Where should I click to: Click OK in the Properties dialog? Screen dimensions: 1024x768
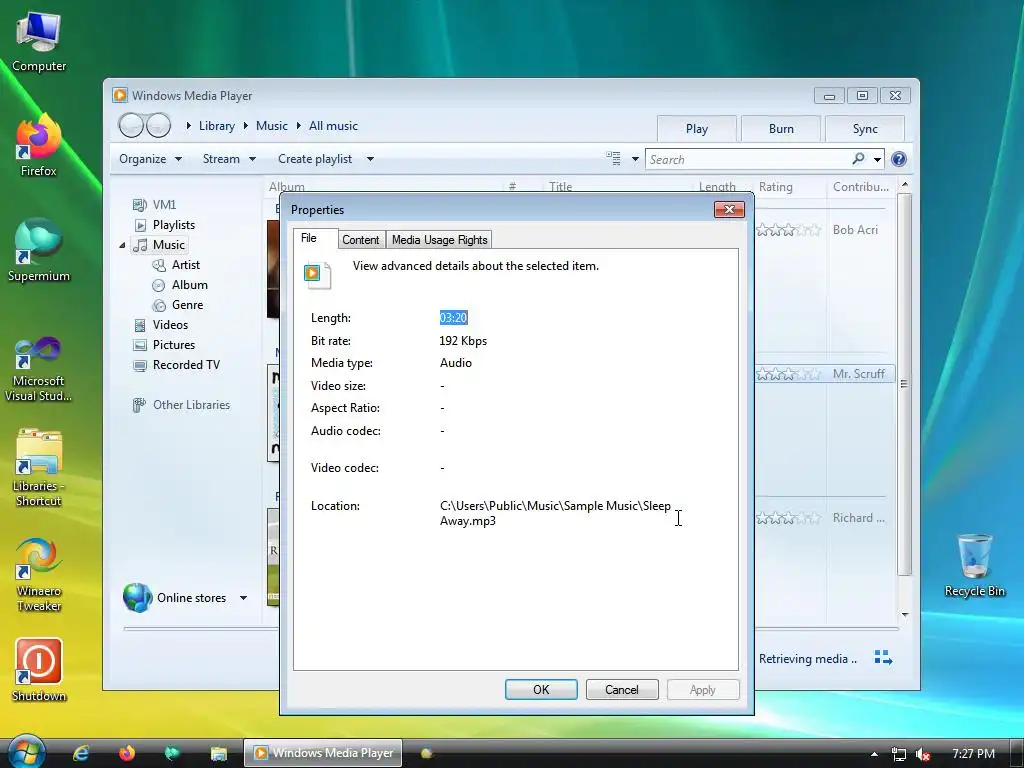tap(541, 690)
